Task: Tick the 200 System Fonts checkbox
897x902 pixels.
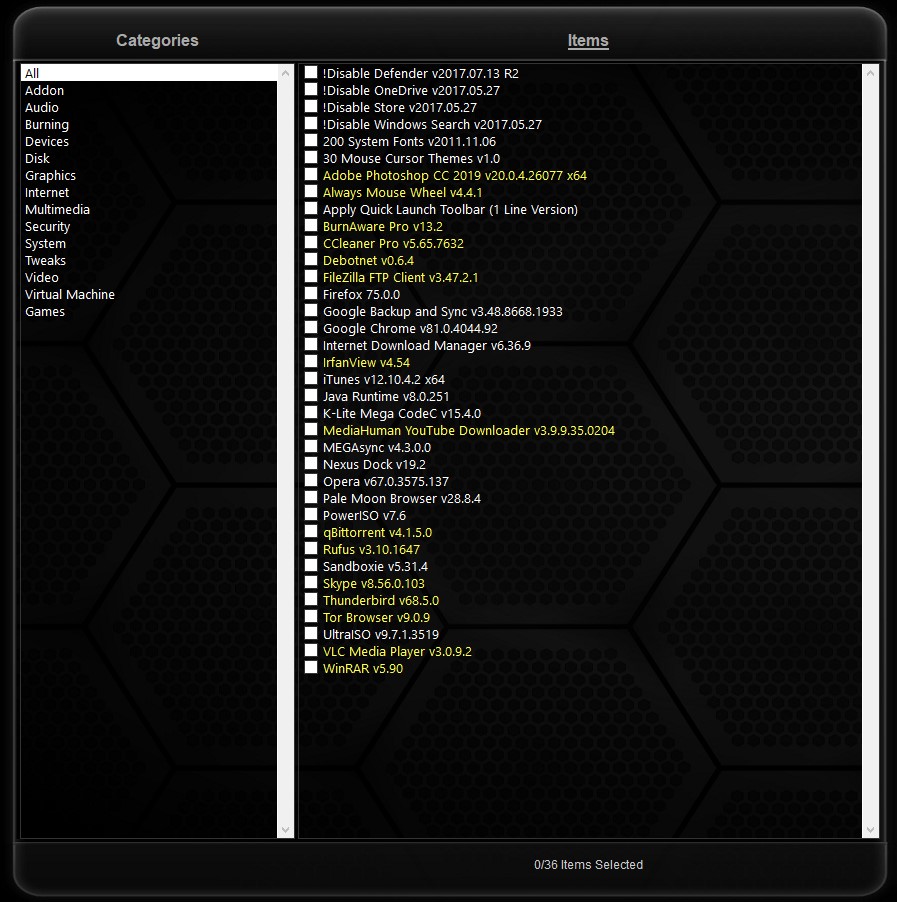Action: pos(311,140)
